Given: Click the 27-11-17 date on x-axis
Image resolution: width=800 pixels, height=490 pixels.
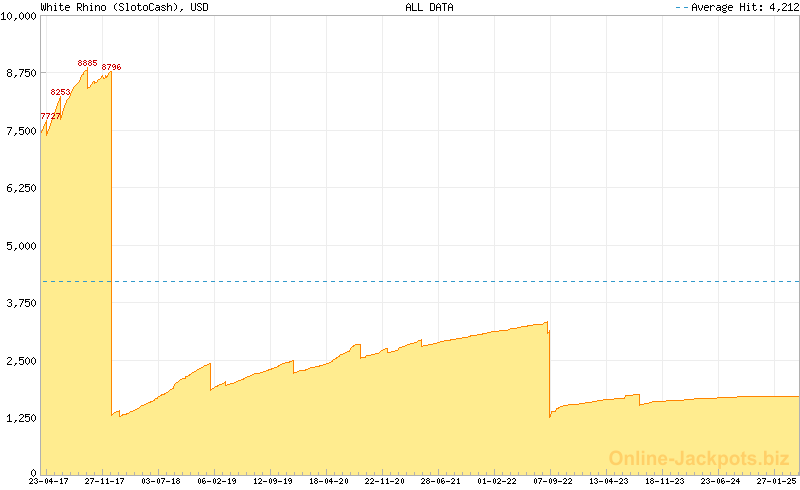Looking at the screenshot, I should 104,481.
